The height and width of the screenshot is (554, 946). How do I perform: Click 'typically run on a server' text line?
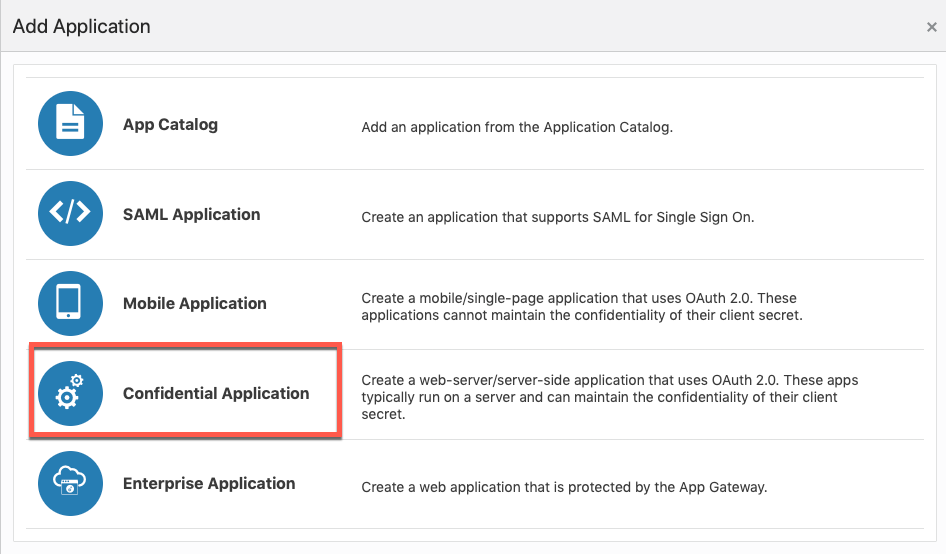tap(599, 397)
